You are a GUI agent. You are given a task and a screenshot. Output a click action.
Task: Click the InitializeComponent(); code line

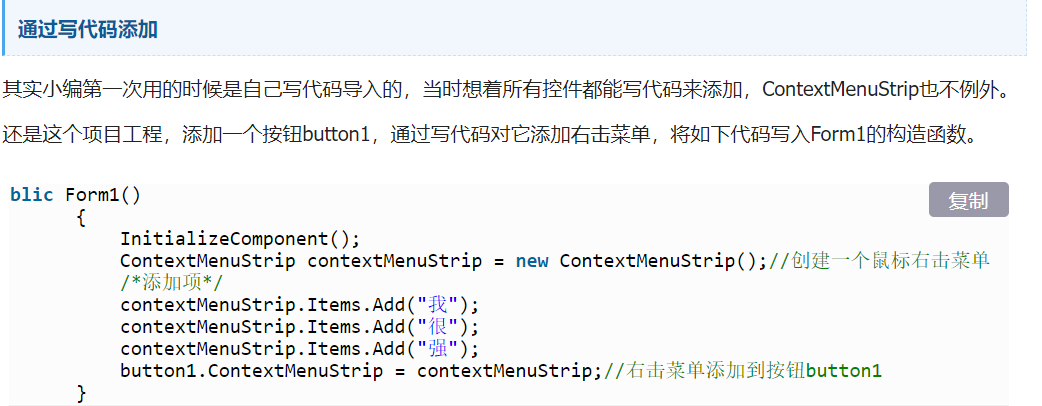pyautogui.click(x=239, y=239)
